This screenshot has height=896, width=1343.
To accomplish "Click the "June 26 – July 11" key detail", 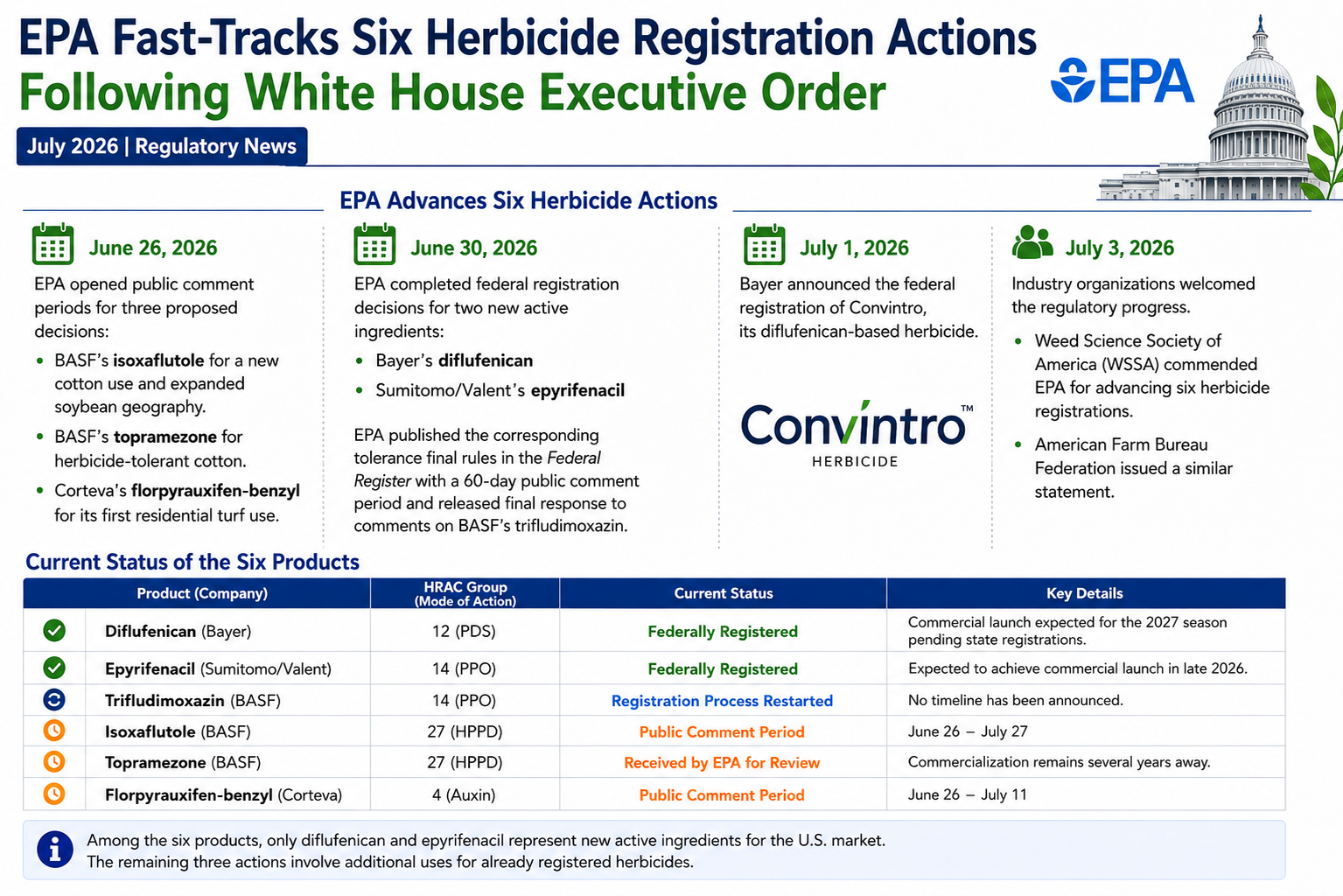I will pyautogui.click(x=967, y=794).
